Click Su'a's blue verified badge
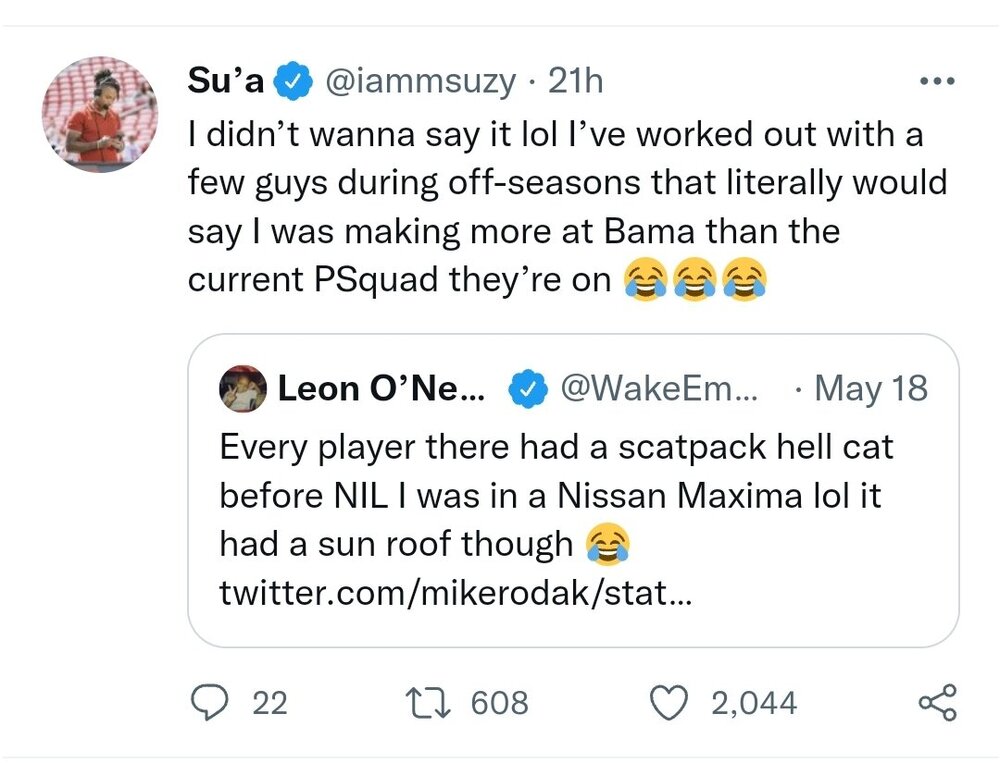Screen dimensions: 1000x763 coord(291,83)
